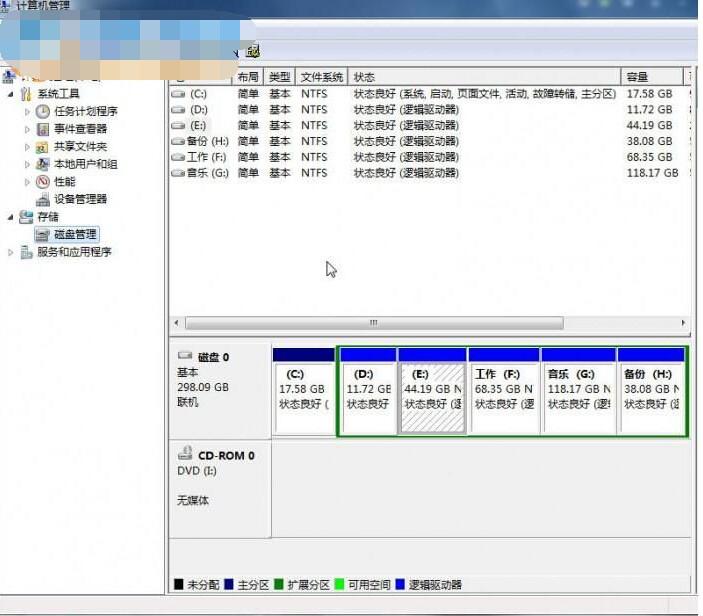Click the toolbar icon above the column headers
703x616 pixels.
[x=253, y=51]
